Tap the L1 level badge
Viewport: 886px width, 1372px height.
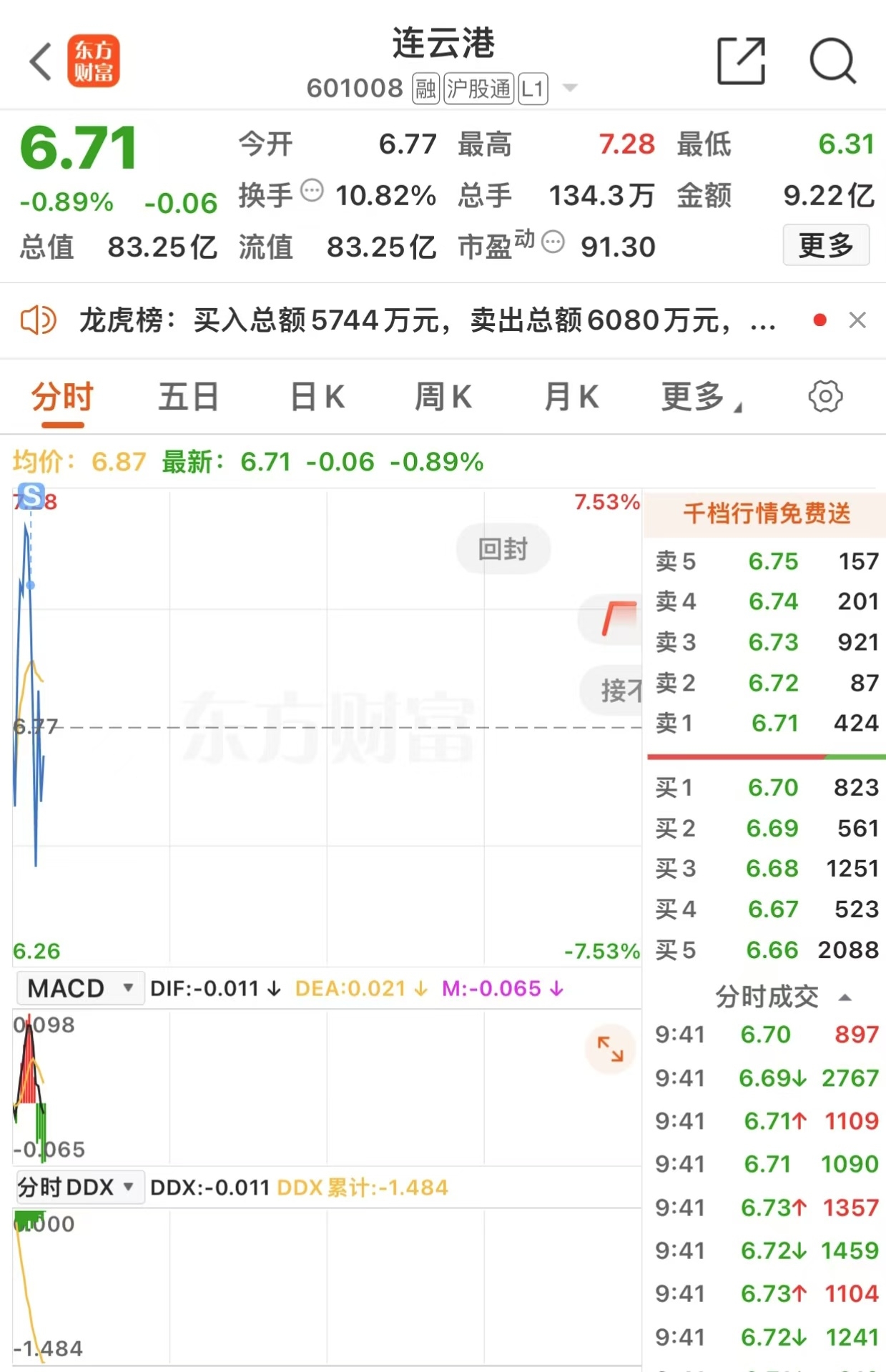(x=533, y=89)
